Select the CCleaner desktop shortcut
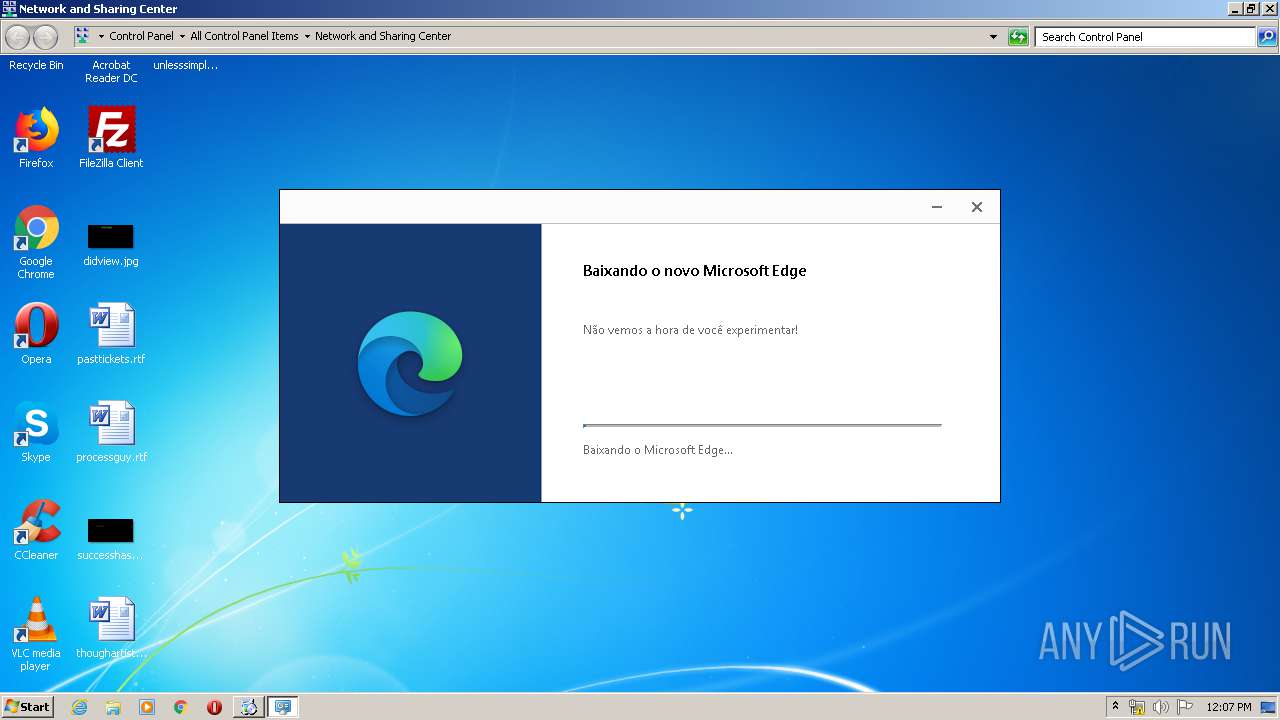This screenshot has height=720, width=1280. pos(36,530)
